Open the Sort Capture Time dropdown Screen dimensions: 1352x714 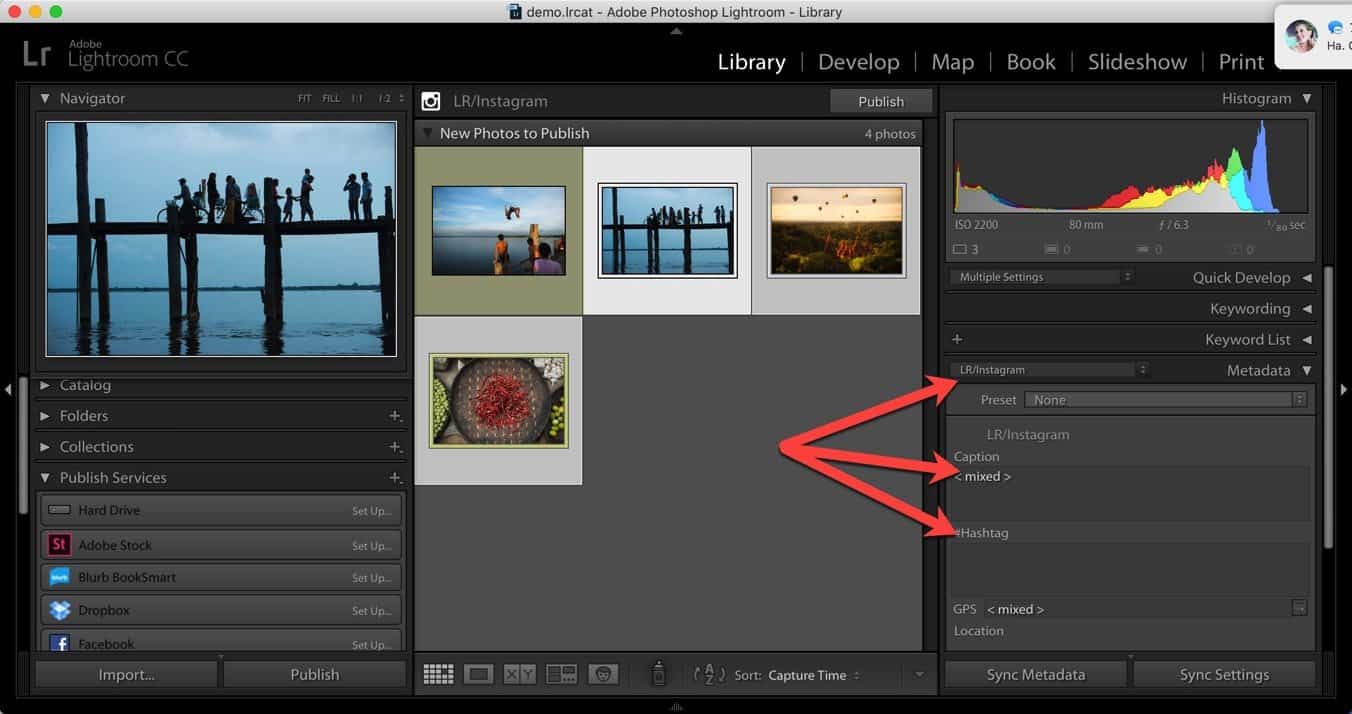(x=813, y=676)
